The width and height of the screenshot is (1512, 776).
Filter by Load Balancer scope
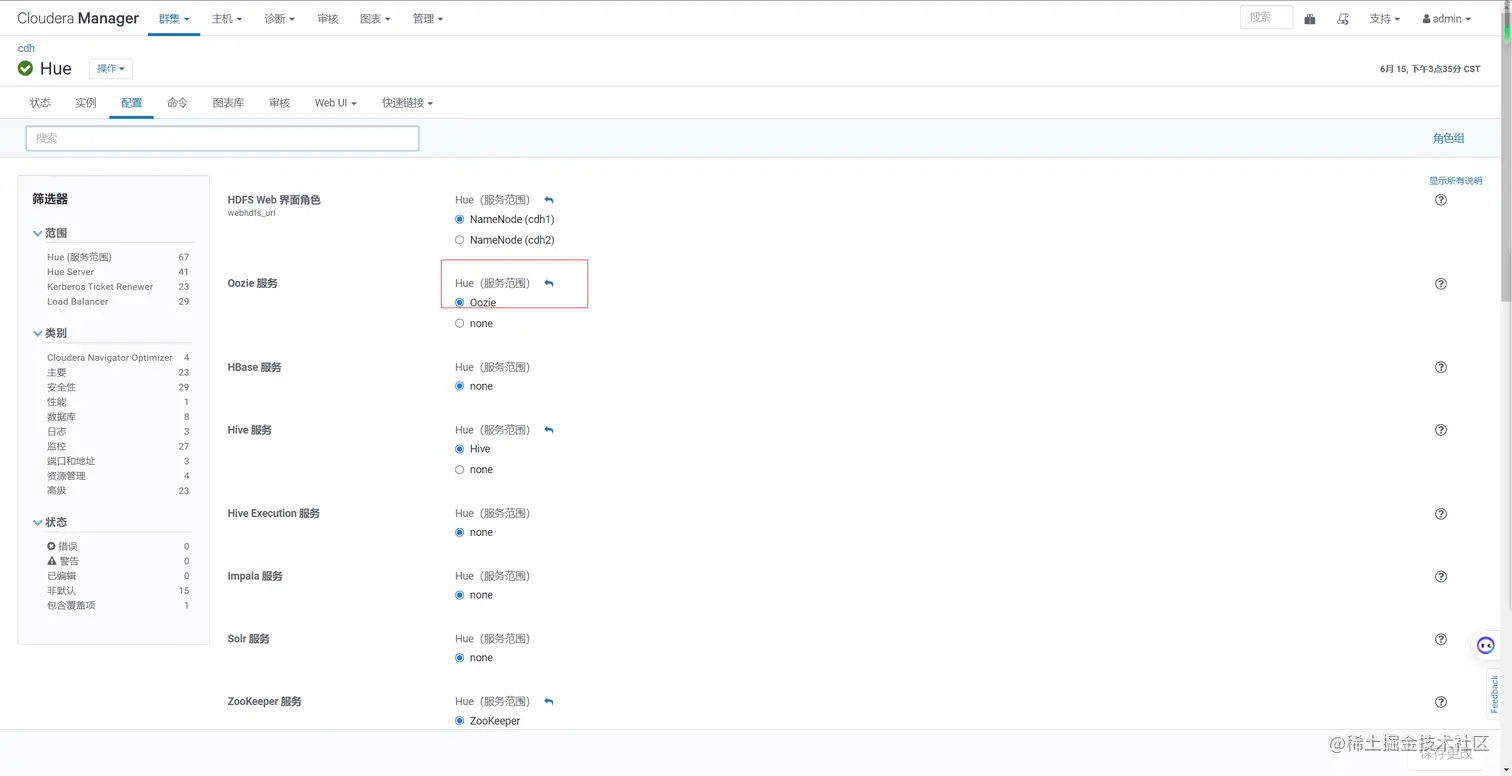(x=77, y=302)
